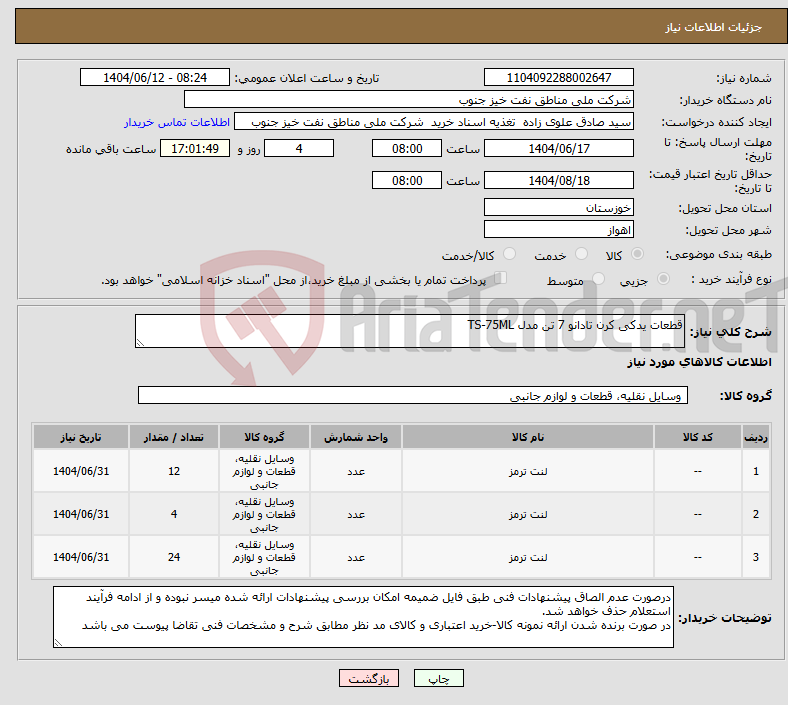Viewport: 788px width, 705px height.
Task: Select the جزیی purchase type radio
Action: click(663, 278)
